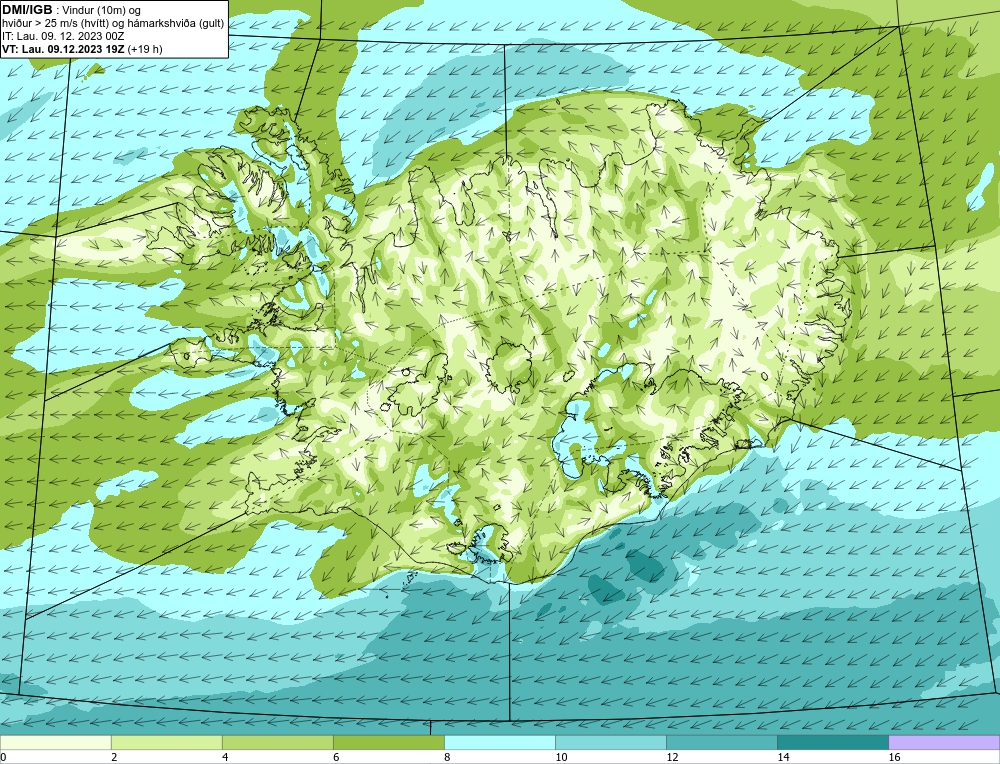The image size is (1000, 764).
Task: Click legend scale label "4"
Action: click(x=225, y=757)
